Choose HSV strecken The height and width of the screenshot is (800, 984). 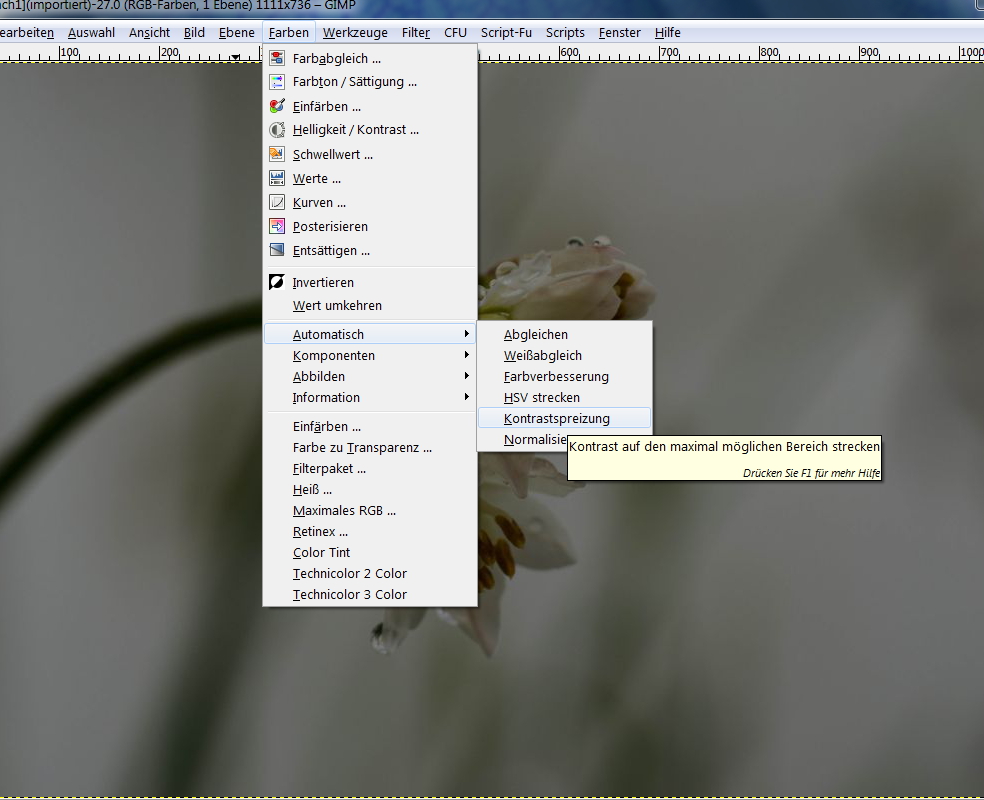[x=564, y=397]
